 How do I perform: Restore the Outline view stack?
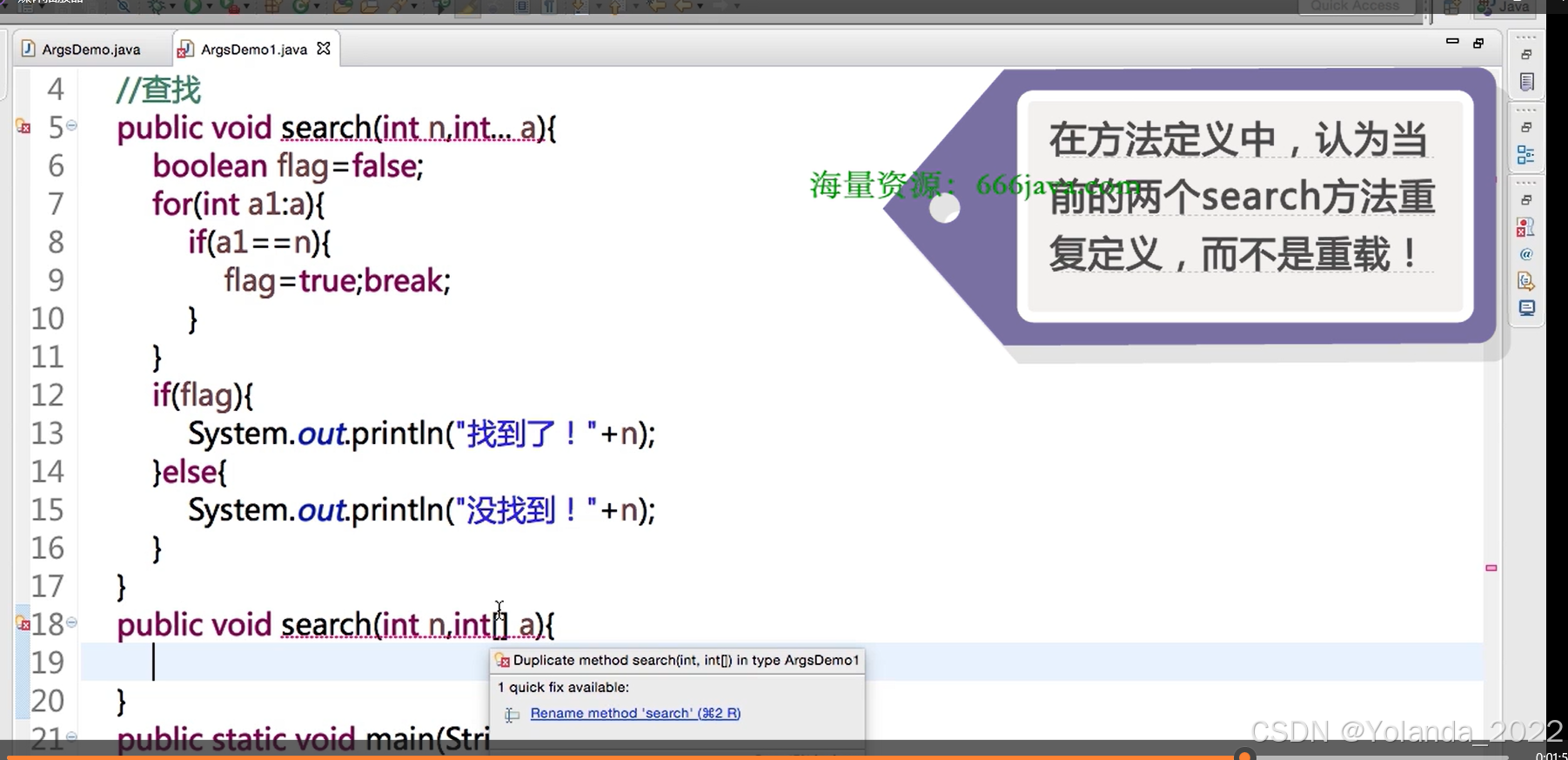[x=1526, y=127]
